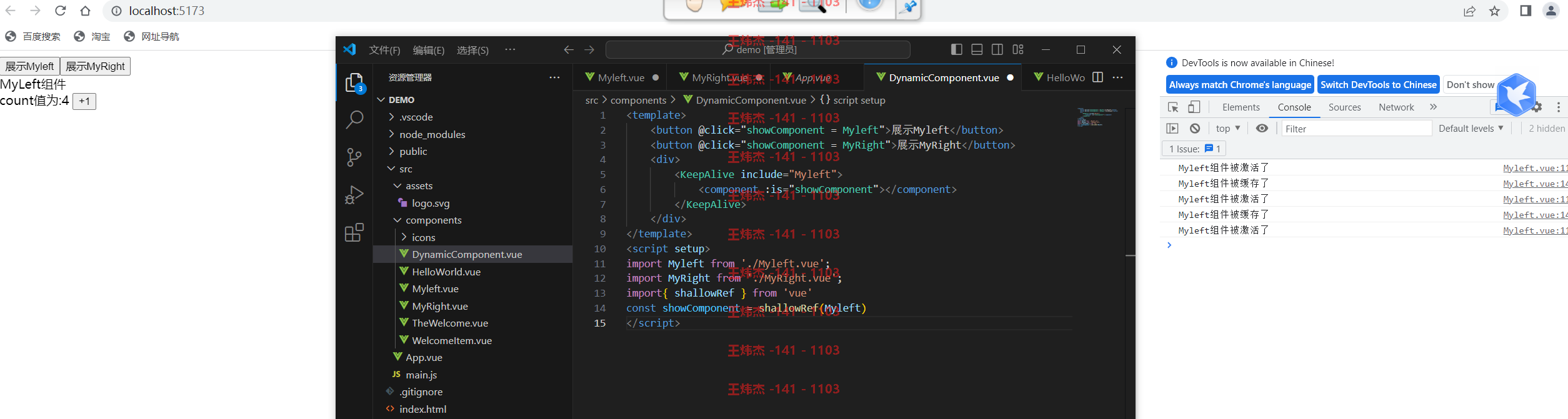Go to the browser home page
1568x419 pixels.
point(86,11)
